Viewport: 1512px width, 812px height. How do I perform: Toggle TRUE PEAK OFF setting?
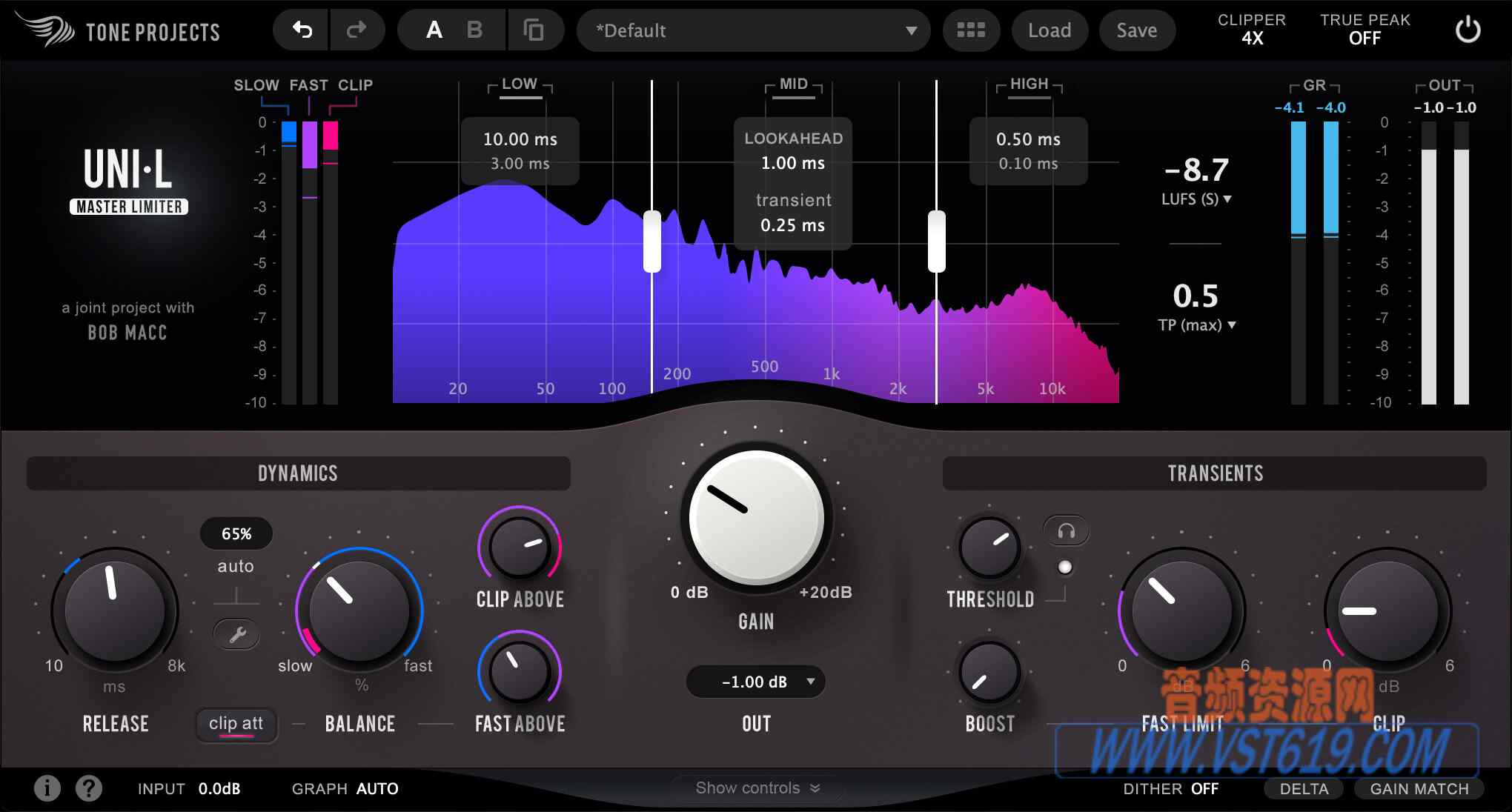click(1365, 29)
